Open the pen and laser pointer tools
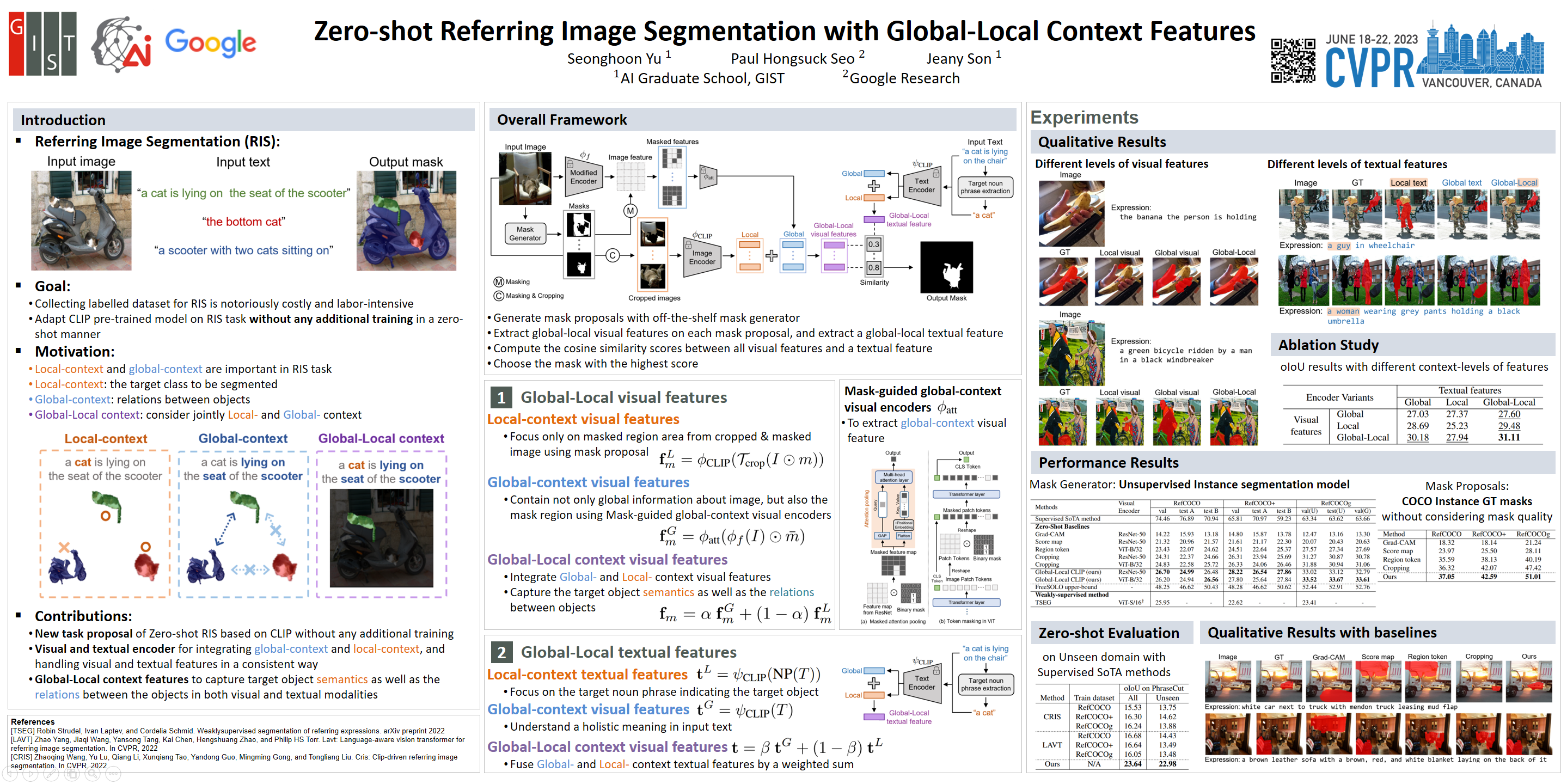The width and height of the screenshot is (1567, 784). coord(51,774)
